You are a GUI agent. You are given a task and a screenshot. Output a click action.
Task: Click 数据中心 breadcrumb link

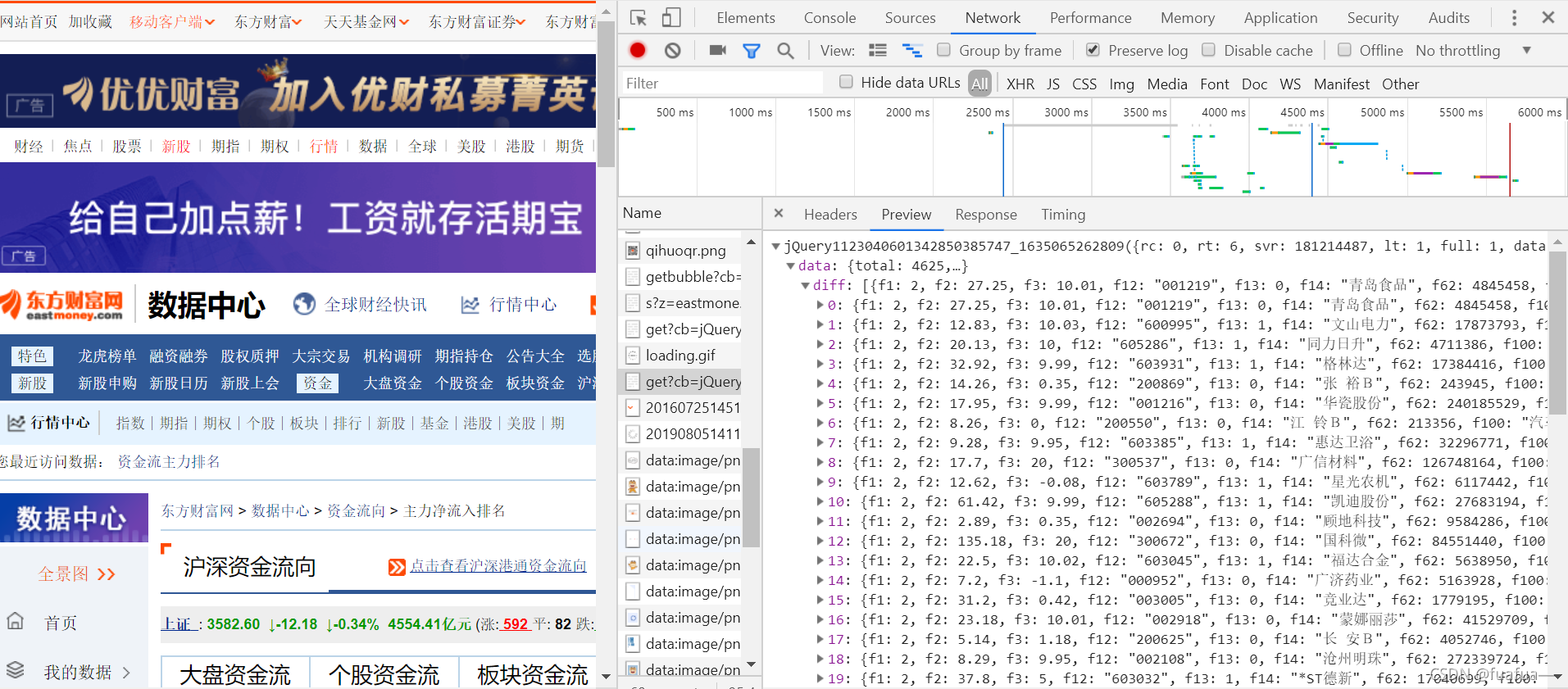(280, 510)
